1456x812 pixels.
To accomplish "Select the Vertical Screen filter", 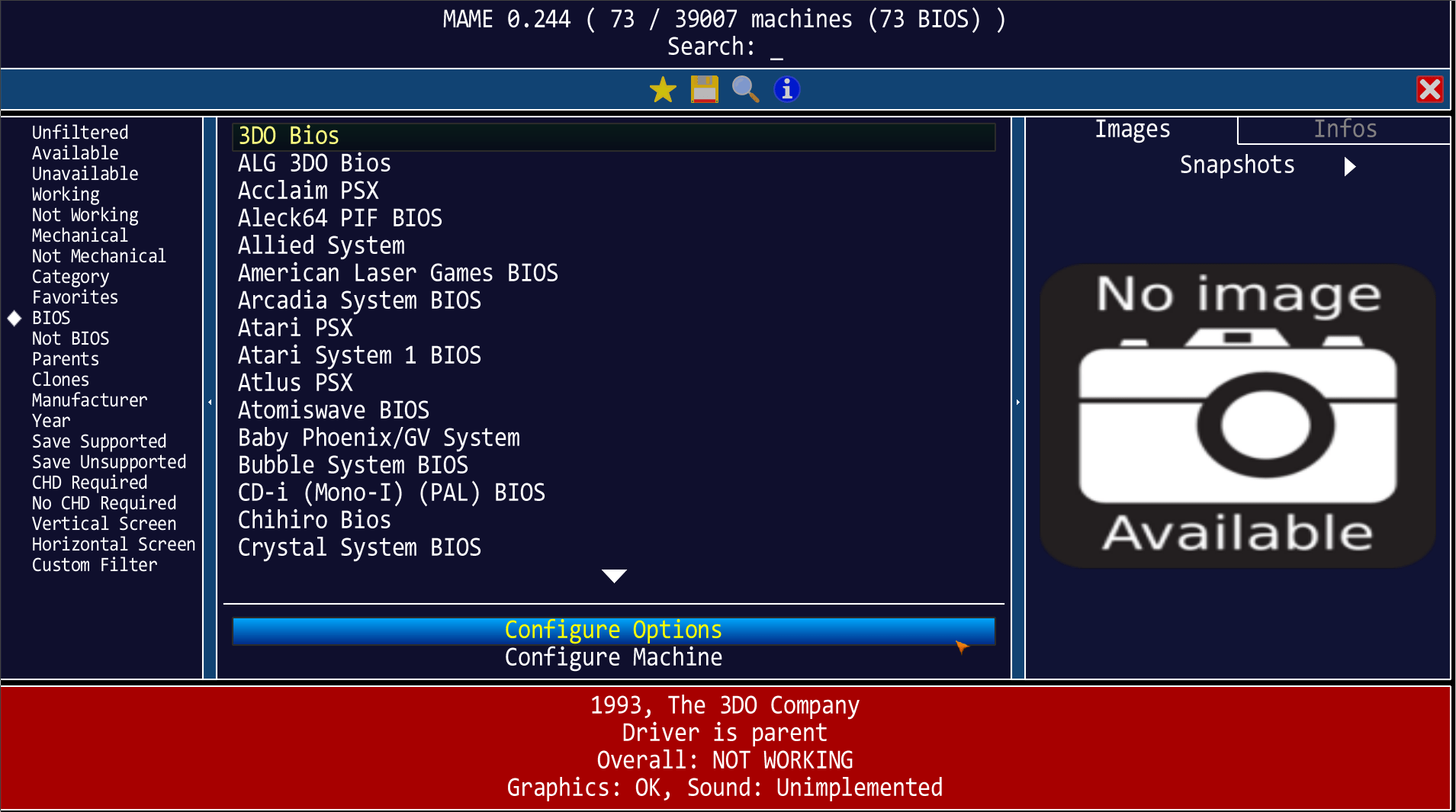I will point(104,524).
